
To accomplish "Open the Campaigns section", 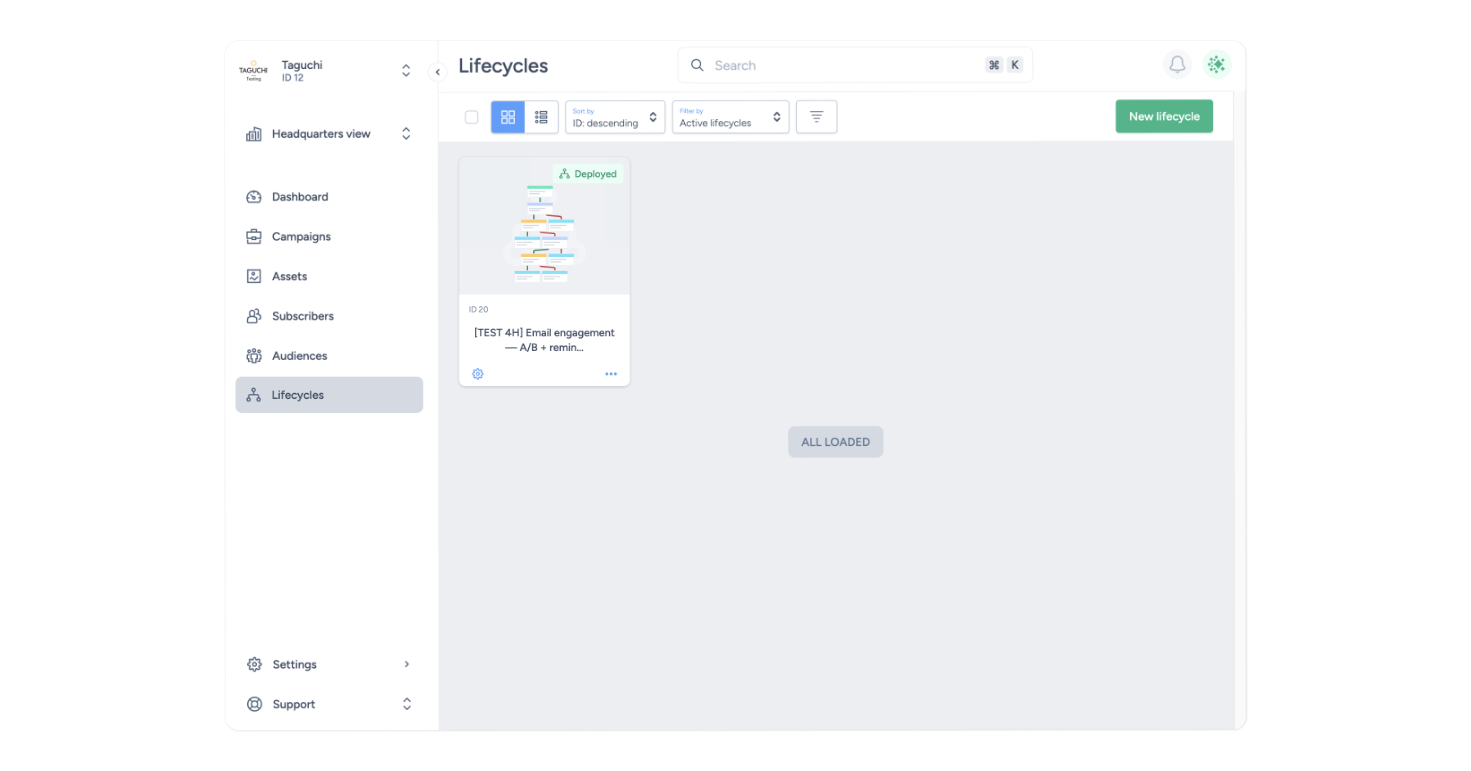I will (329, 237).
